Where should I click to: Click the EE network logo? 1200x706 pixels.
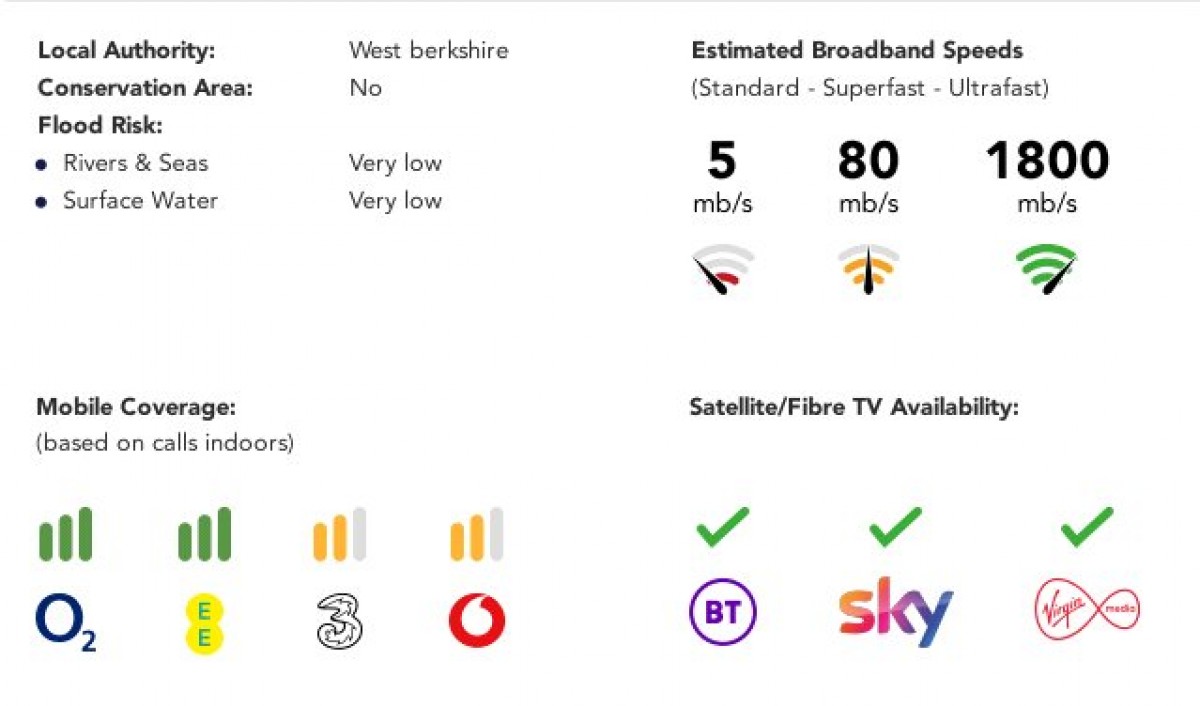point(204,623)
